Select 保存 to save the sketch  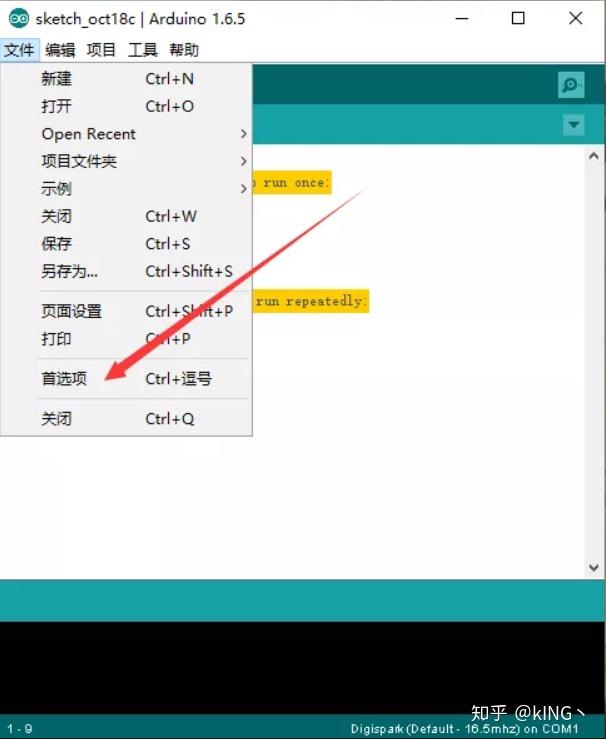coord(126,244)
